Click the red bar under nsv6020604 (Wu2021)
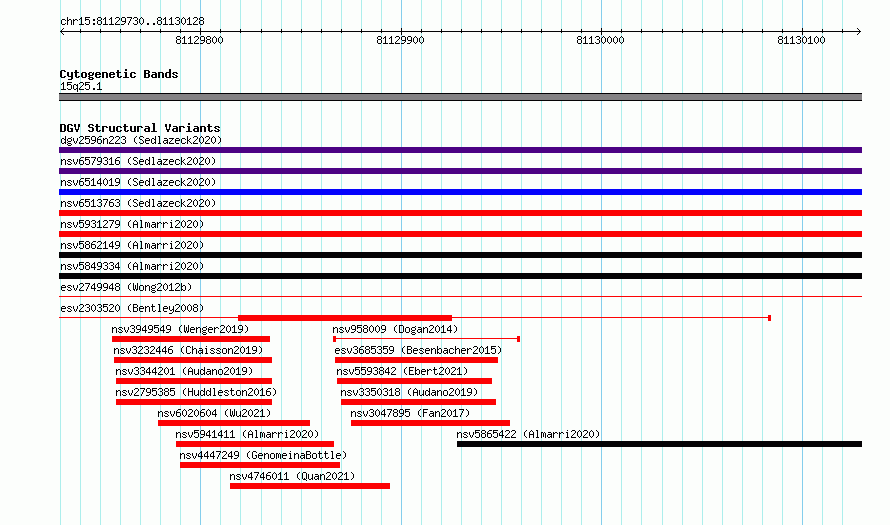The width and height of the screenshot is (890, 525). pos(234,423)
